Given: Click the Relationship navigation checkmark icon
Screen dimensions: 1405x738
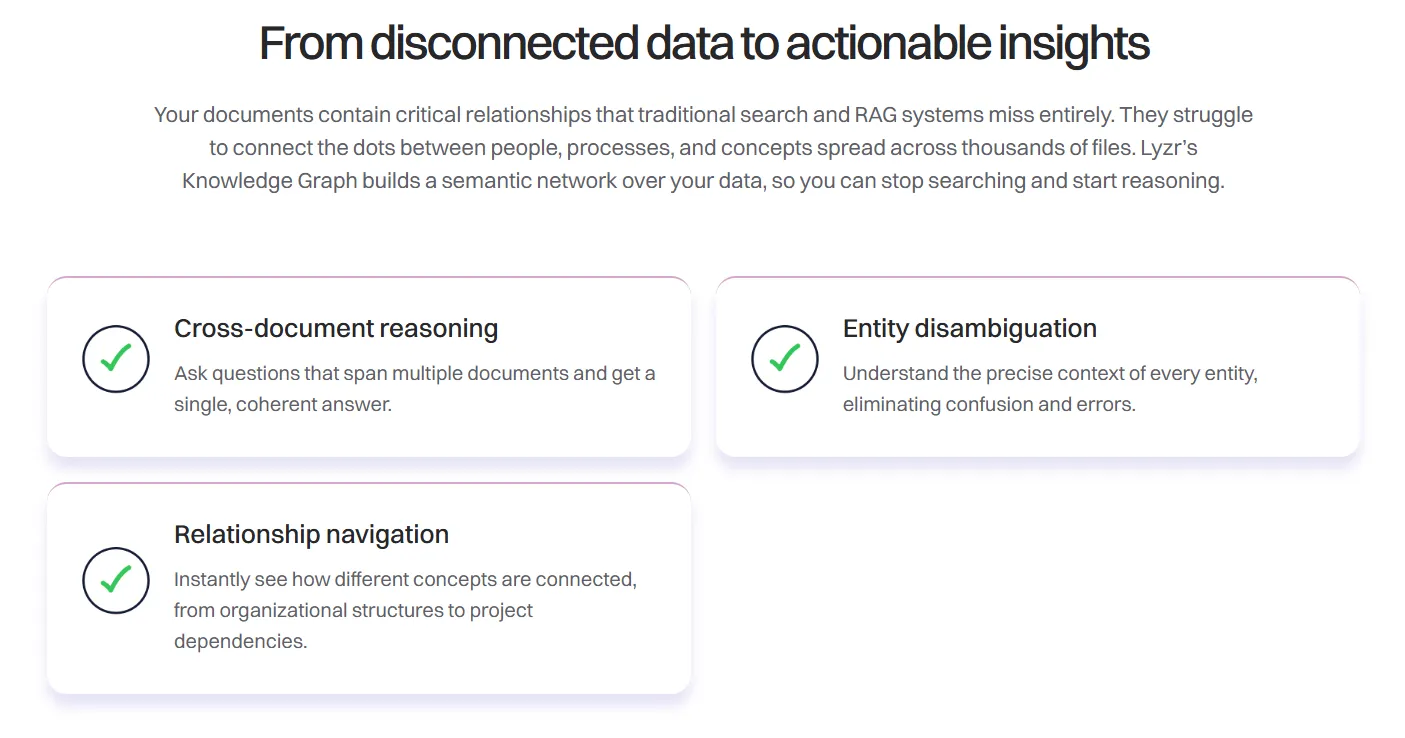Looking at the screenshot, I should [x=116, y=580].
